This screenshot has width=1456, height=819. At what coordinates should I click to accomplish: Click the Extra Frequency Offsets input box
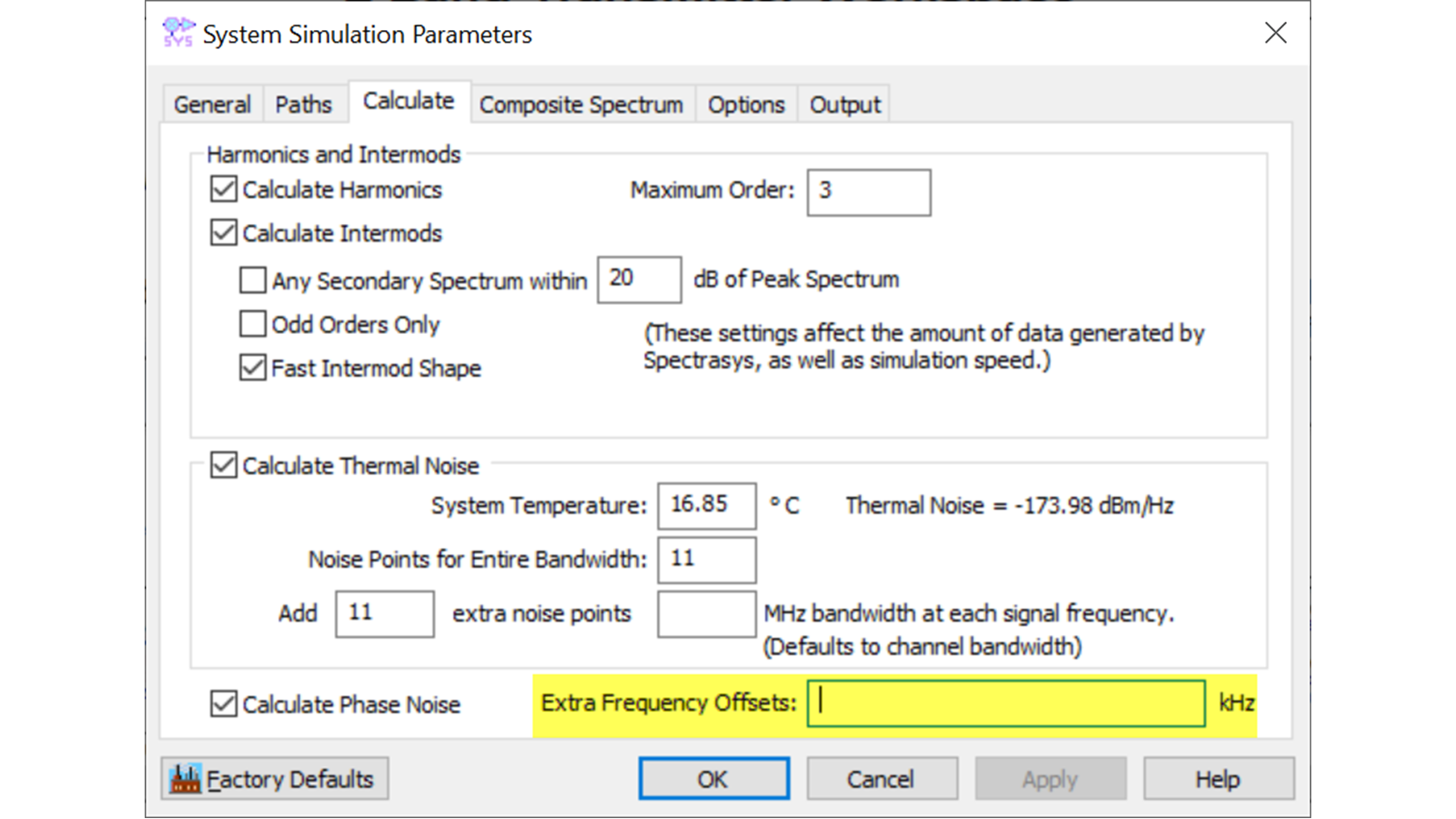click(x=1005, y=703)
